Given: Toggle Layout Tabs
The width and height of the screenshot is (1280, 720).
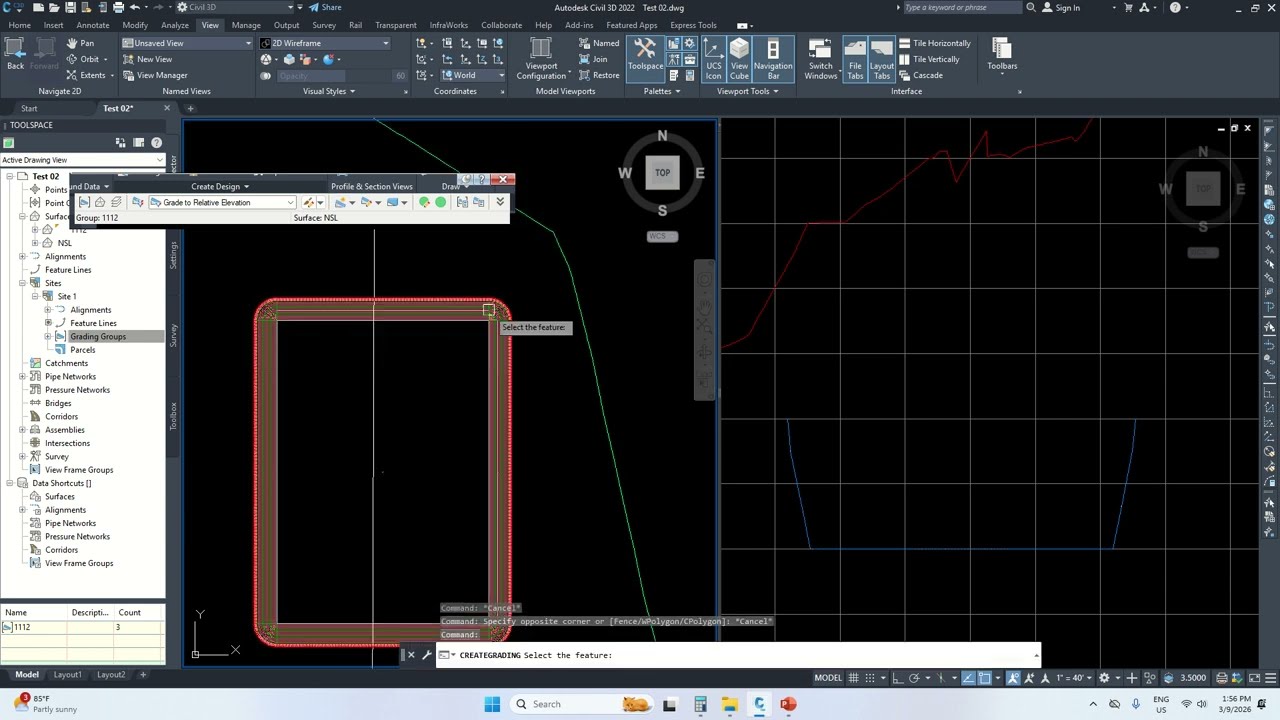Looking at the screenshot, I should pyautogui.click(x=882, y=59).
